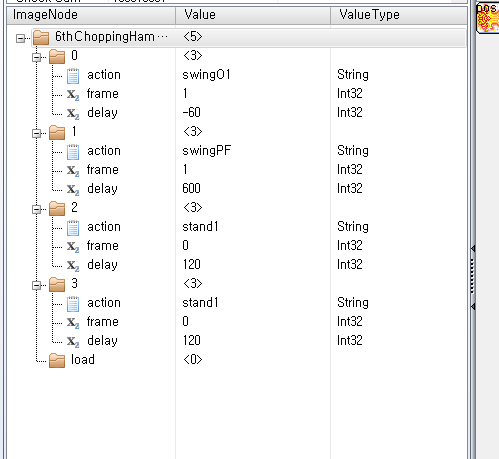499x459 pixels.
Task: Select the 6thChoppingHam folder icon
Action: point(41,37)
